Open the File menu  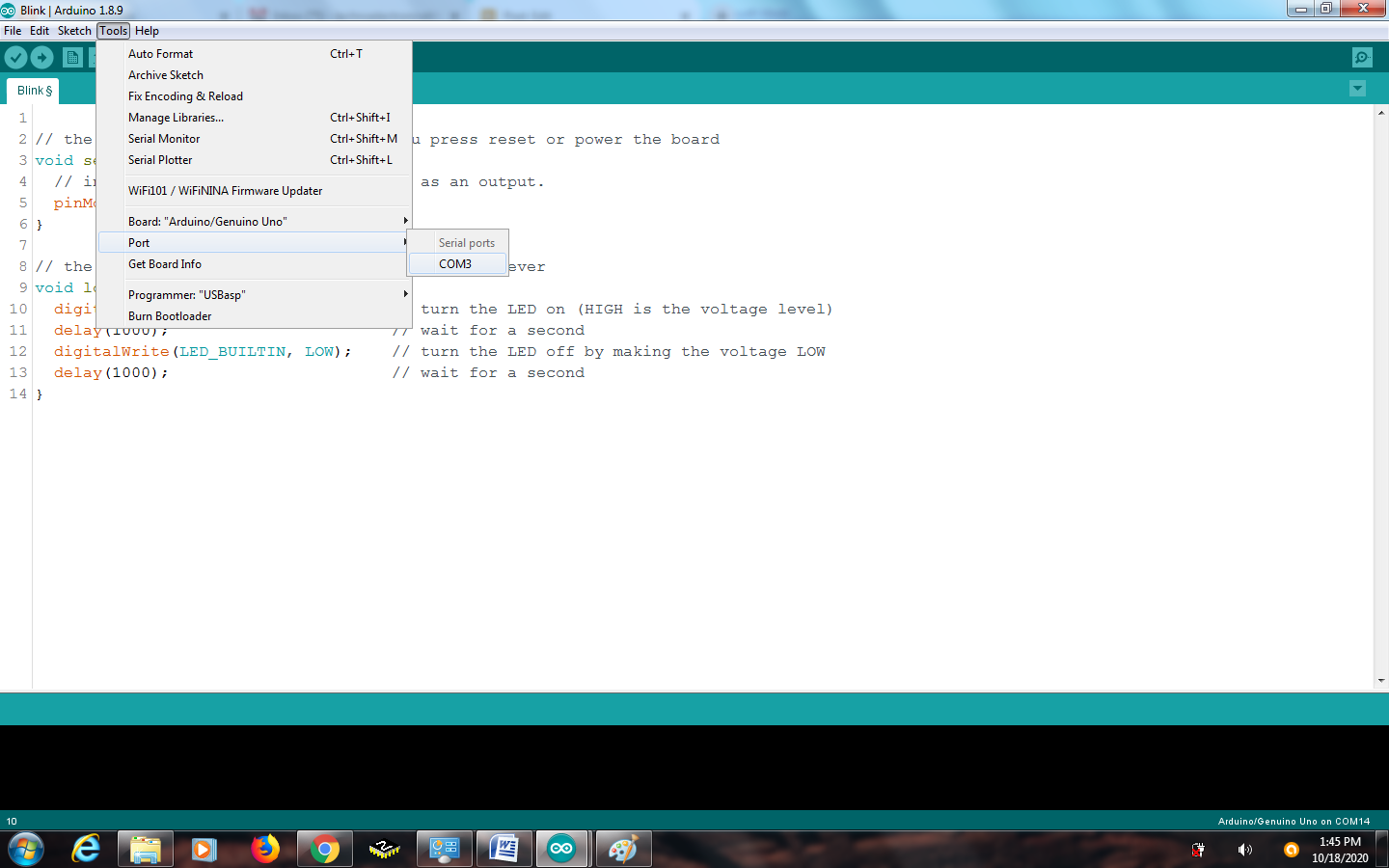point(13,31)
